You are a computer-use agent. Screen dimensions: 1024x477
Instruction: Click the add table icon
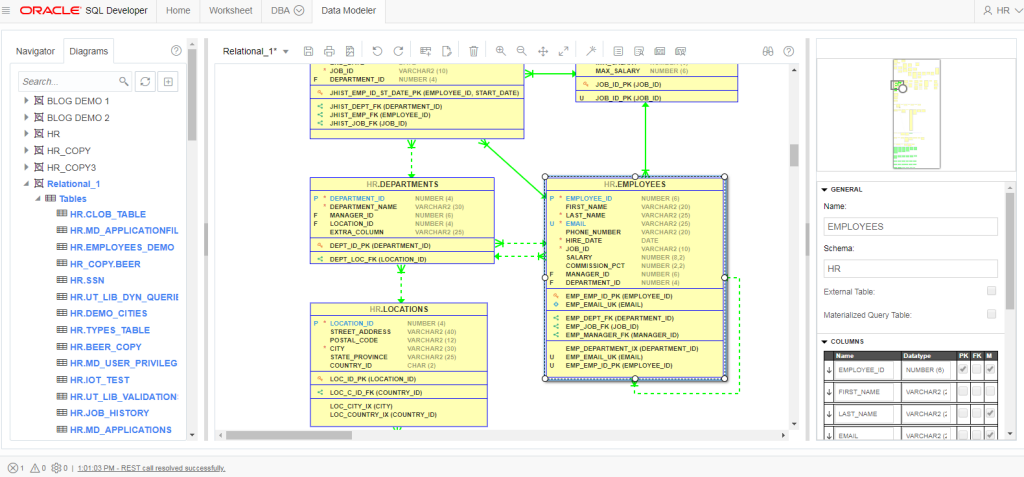426,51
